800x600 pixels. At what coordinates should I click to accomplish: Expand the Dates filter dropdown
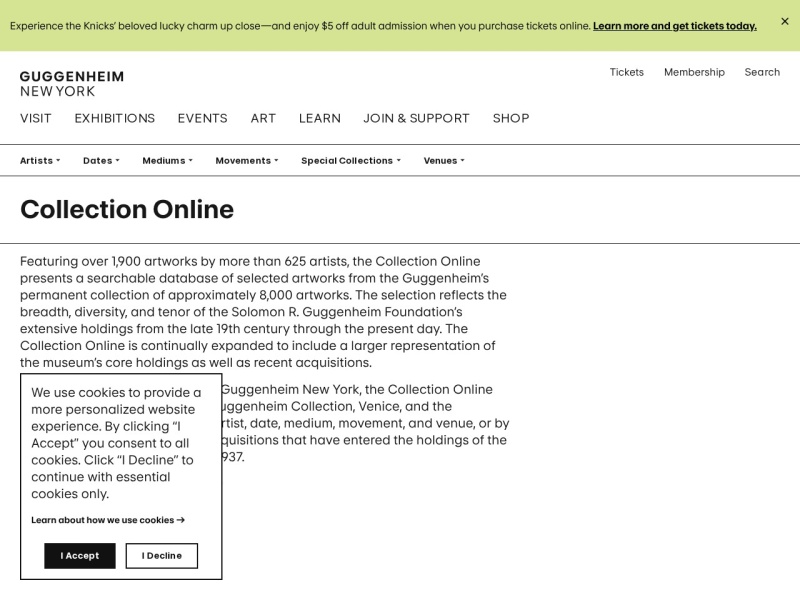[x=101, y=161]
